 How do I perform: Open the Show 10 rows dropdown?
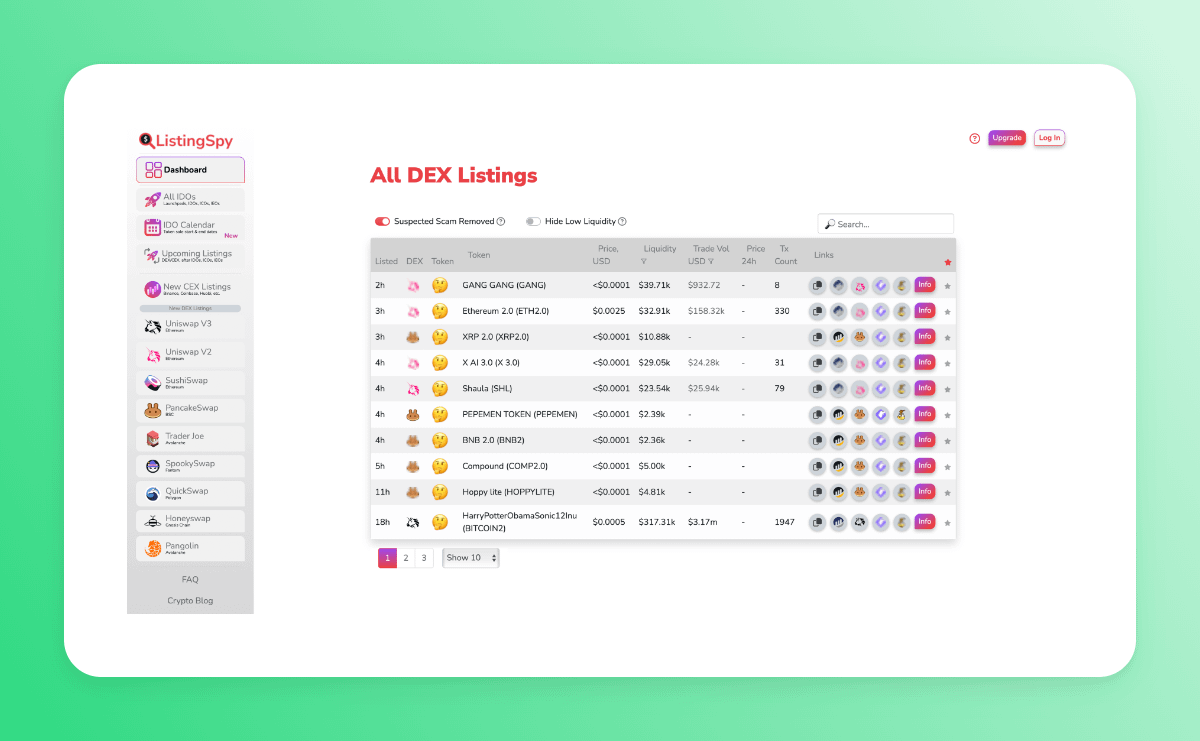tap(470, 558)
